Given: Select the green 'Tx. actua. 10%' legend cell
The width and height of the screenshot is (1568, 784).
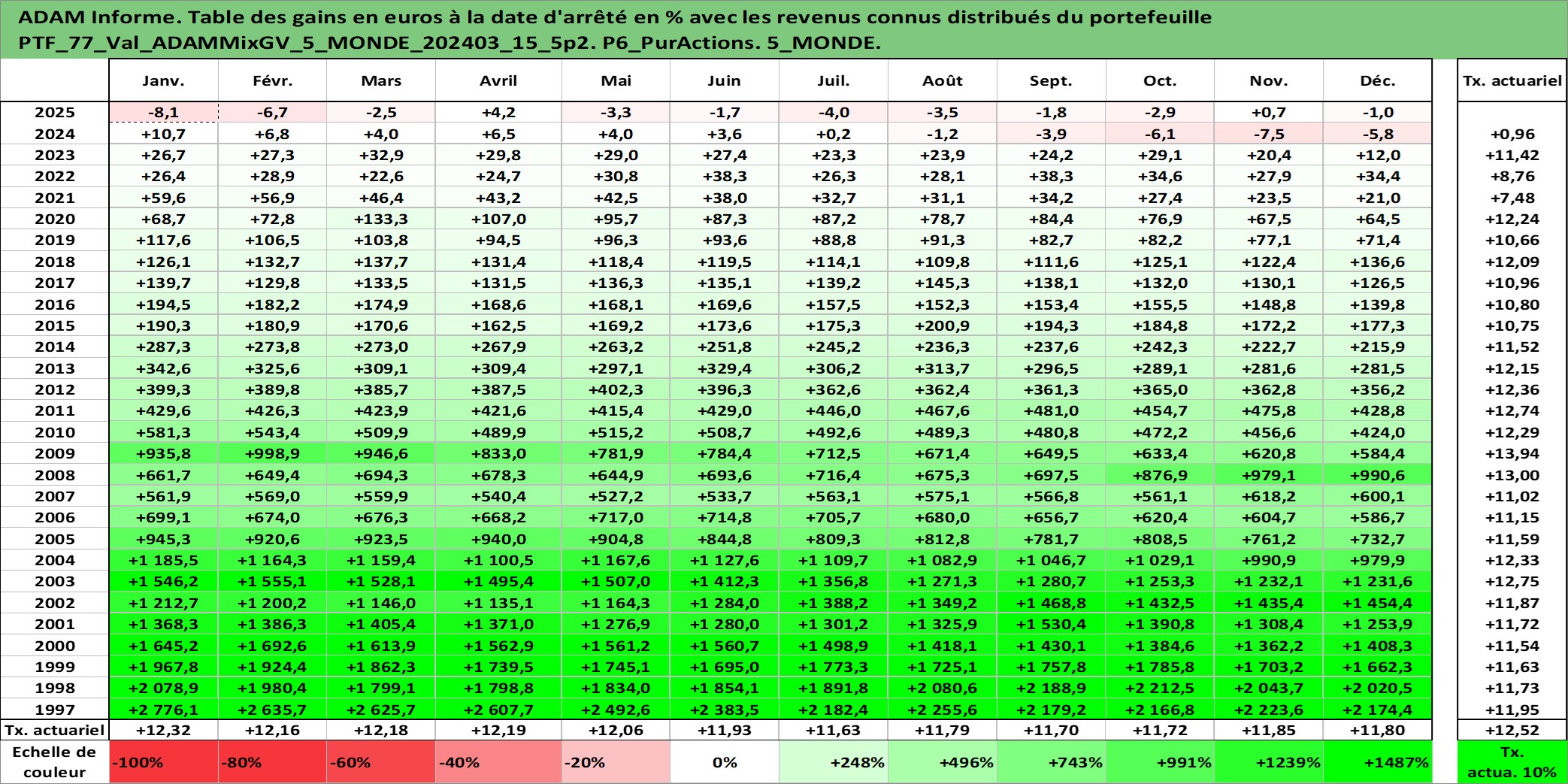Looking at the screenshot, I should [x=1512, y=762].
